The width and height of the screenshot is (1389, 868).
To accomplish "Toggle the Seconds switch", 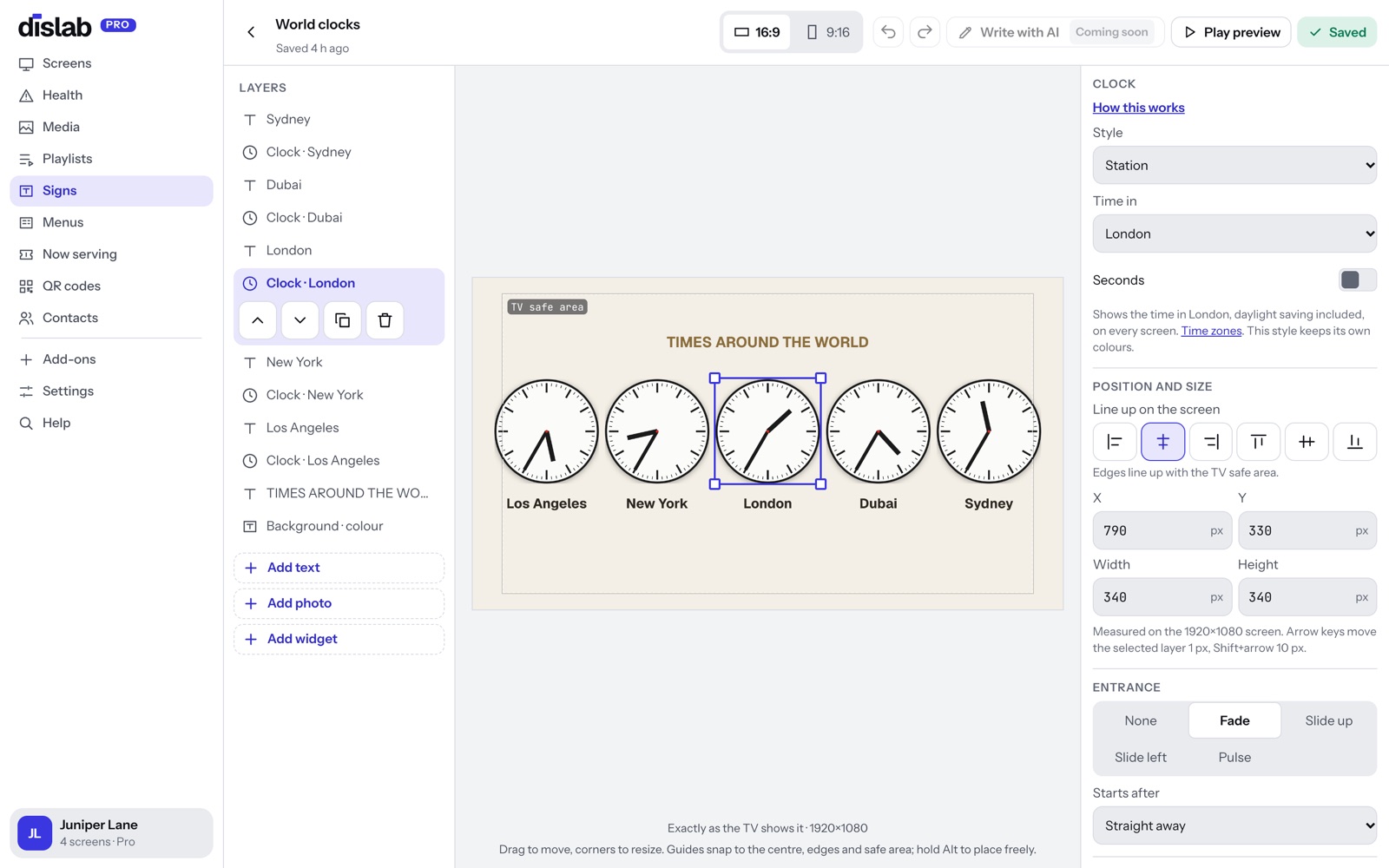I will coord(1357,279).
